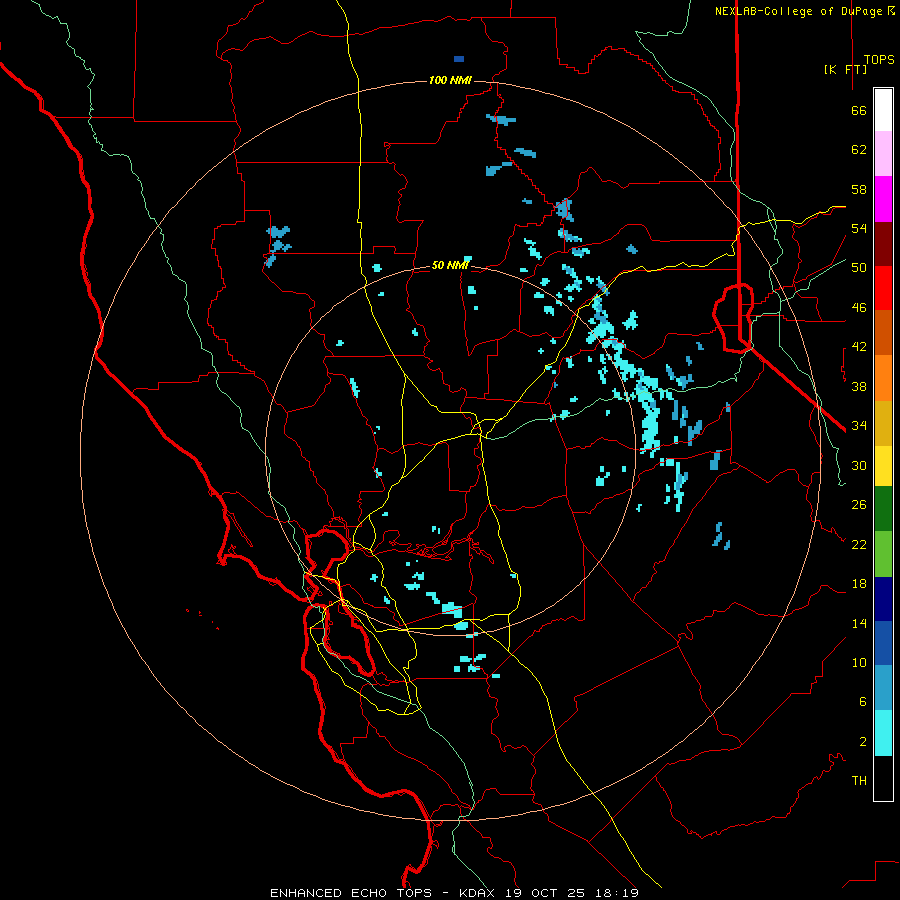
Task: Click the 'KDAX' radar site identifier
Action: tap(479, 893)
